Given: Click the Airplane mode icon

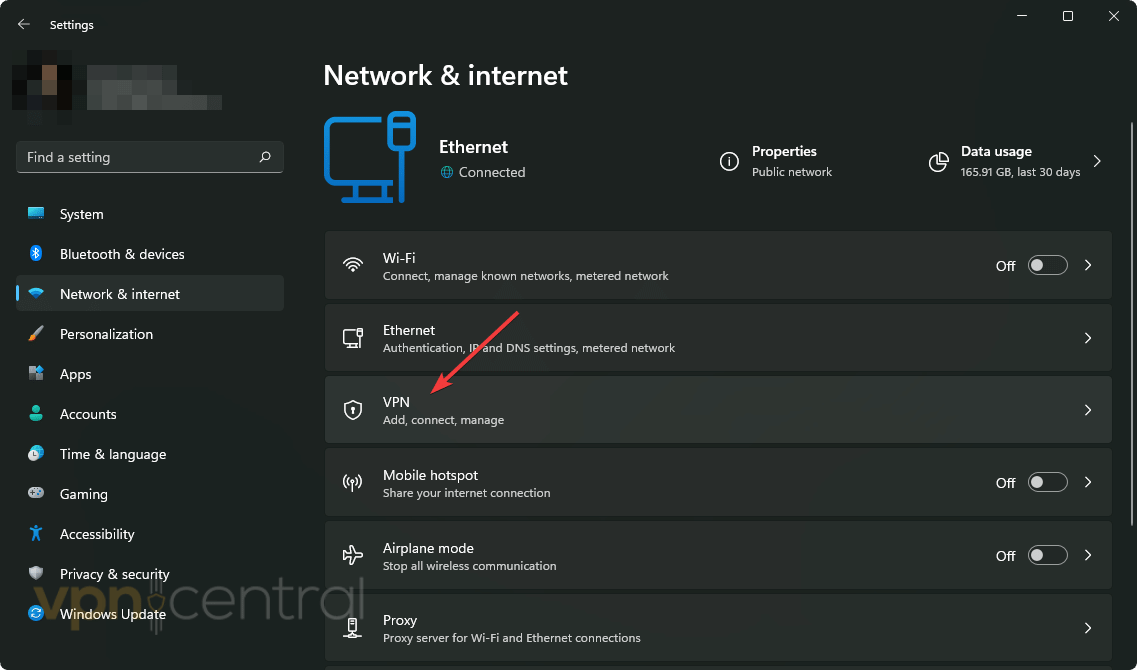Looking at the screenshot, I should pyautogui.click(x=352, y=555).
